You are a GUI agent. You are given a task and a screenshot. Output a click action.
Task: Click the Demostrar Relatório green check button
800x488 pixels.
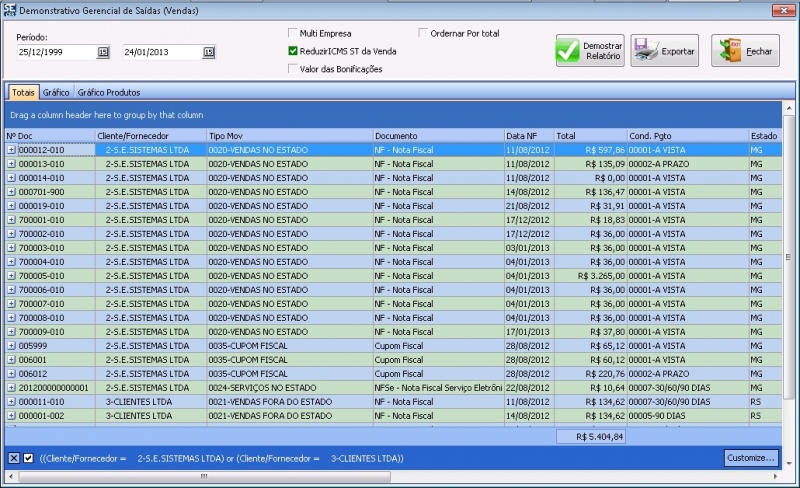coord(589,51)
